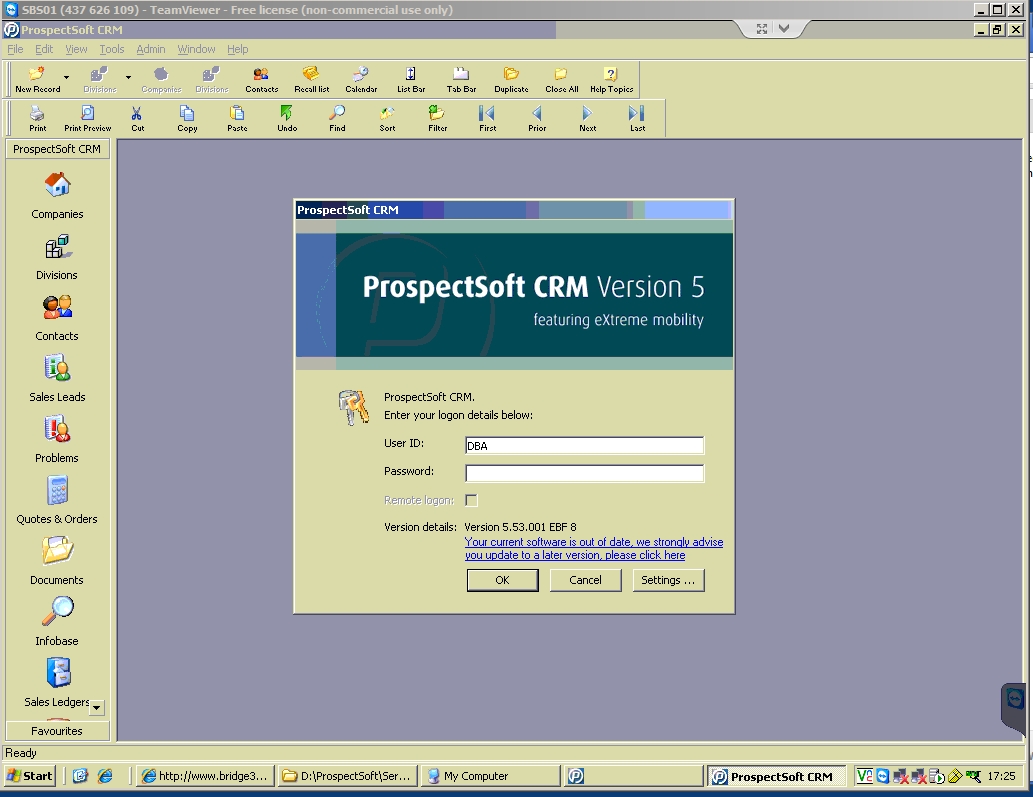
Task: Open the New Record dropdown arrow
Action: click(67, 78)
